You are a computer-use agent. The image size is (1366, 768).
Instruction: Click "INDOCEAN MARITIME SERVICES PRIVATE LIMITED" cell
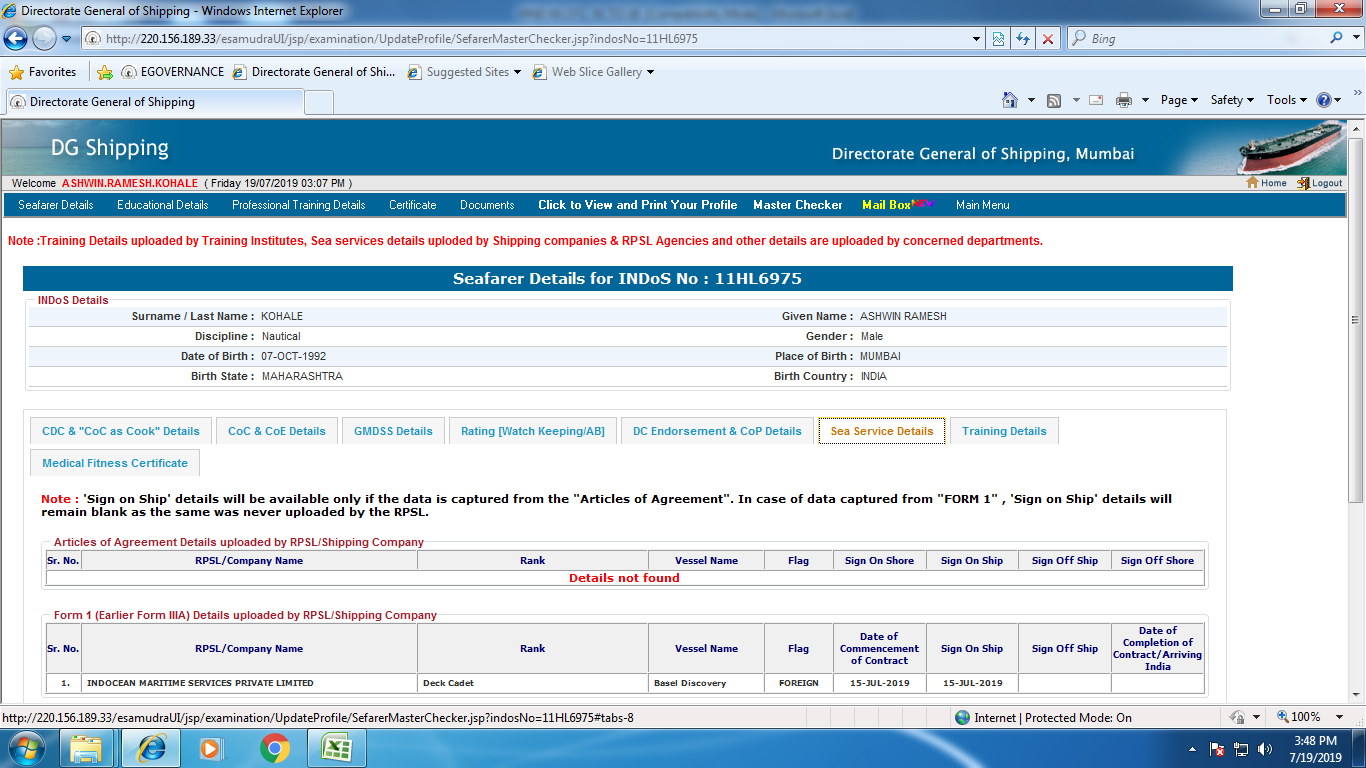point(250,683)
